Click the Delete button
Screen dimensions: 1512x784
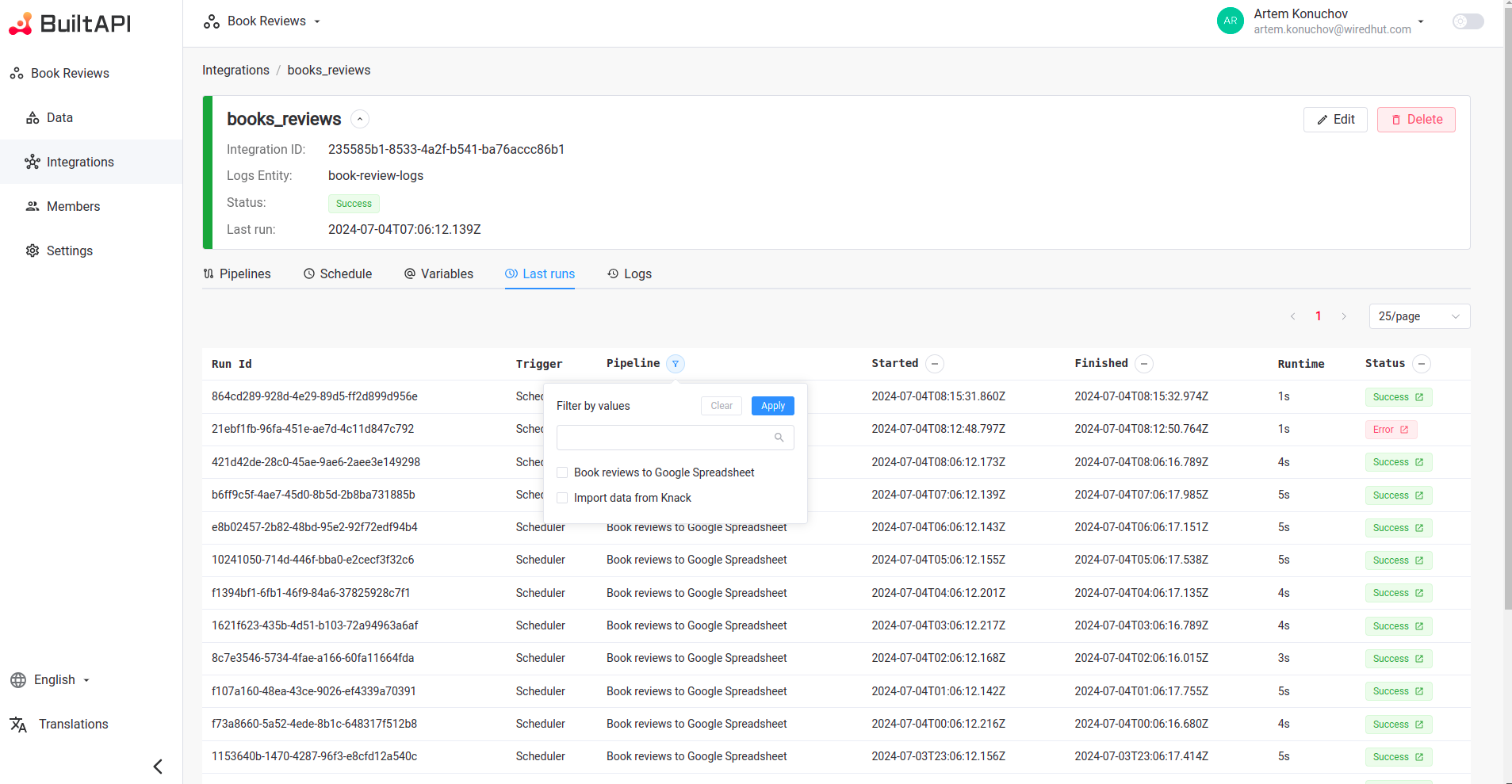(x=1416, y=120)
